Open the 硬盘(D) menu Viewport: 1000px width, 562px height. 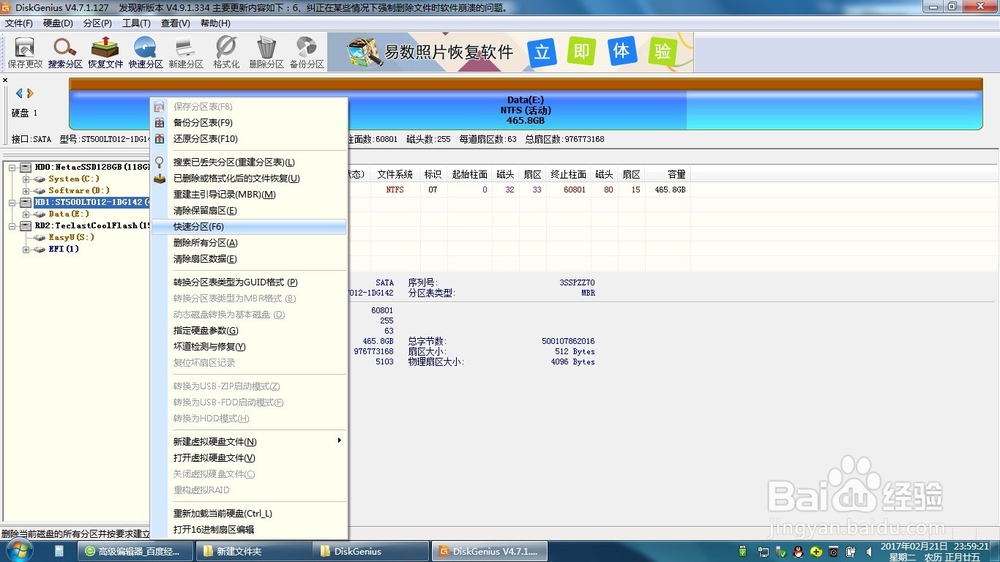pos(57,23)
